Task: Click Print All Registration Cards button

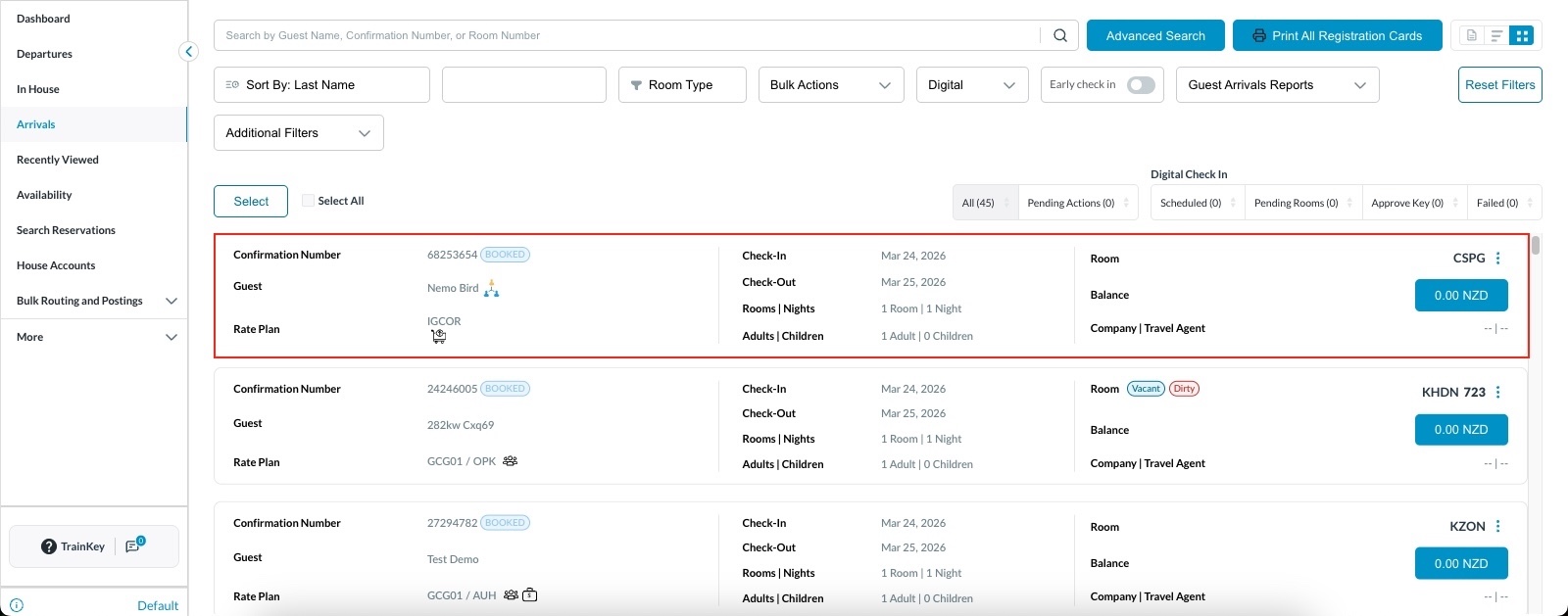Action: tap(1337, 35)
